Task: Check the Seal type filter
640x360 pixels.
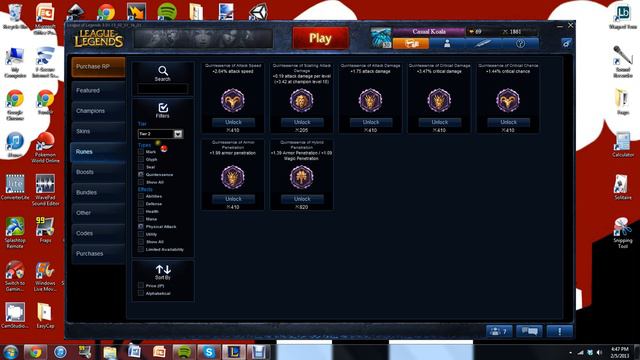Action: pyautogui.click(x=141, y=167)
